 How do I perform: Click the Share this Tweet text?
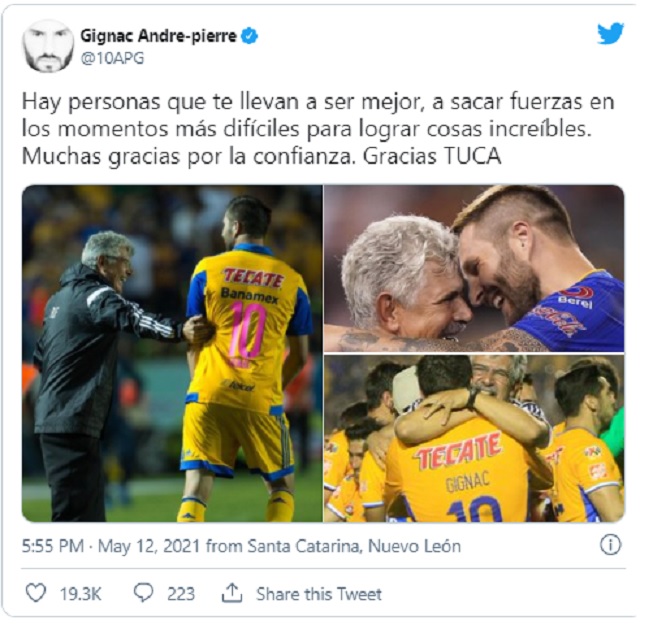coord(319,593)
